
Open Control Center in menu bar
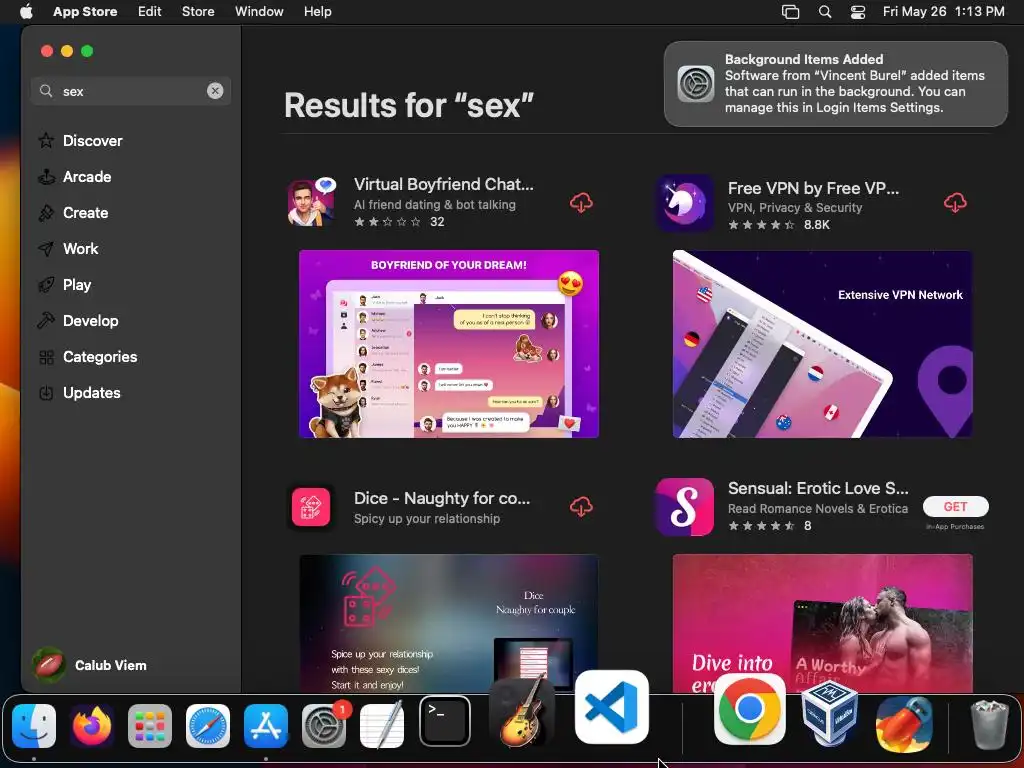857,12
